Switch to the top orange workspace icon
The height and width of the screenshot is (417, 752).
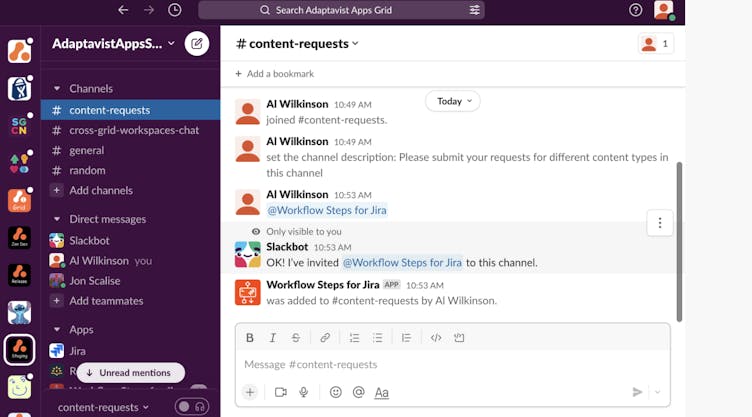click(x=20, y=51)
